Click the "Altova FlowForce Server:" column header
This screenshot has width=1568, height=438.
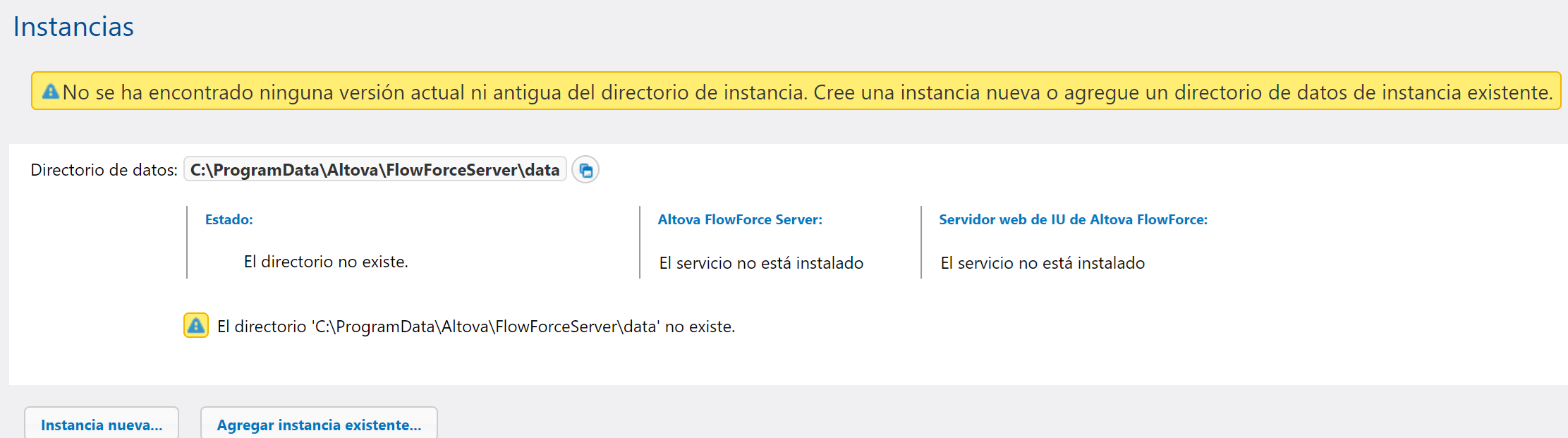click(740, 219)
